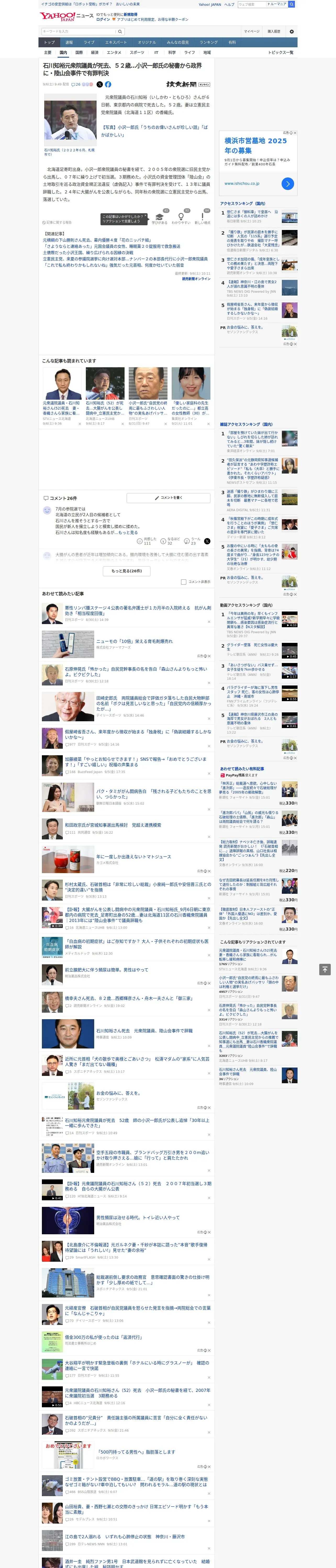Screen dimensions: 336x1568
Task: Select the 地域 category
Action: tap(207, 52)
